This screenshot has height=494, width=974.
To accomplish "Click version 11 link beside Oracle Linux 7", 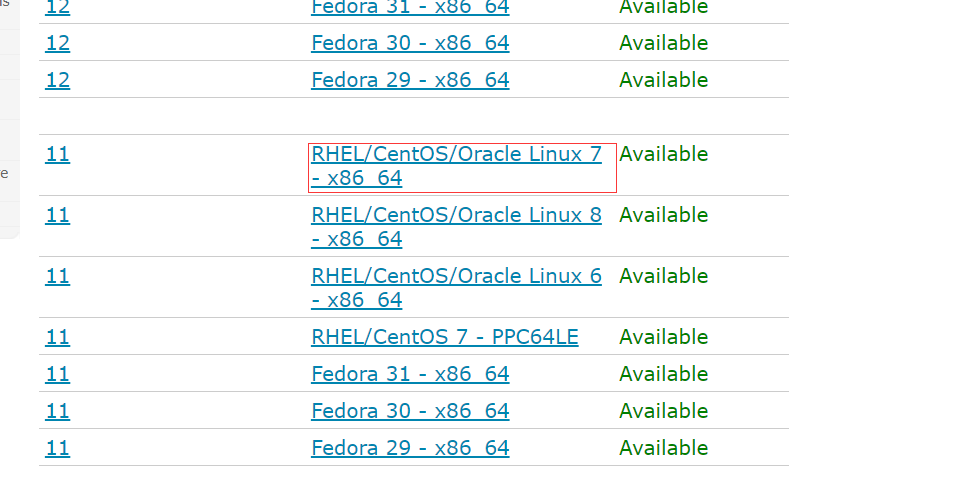I will coord(58,154).
